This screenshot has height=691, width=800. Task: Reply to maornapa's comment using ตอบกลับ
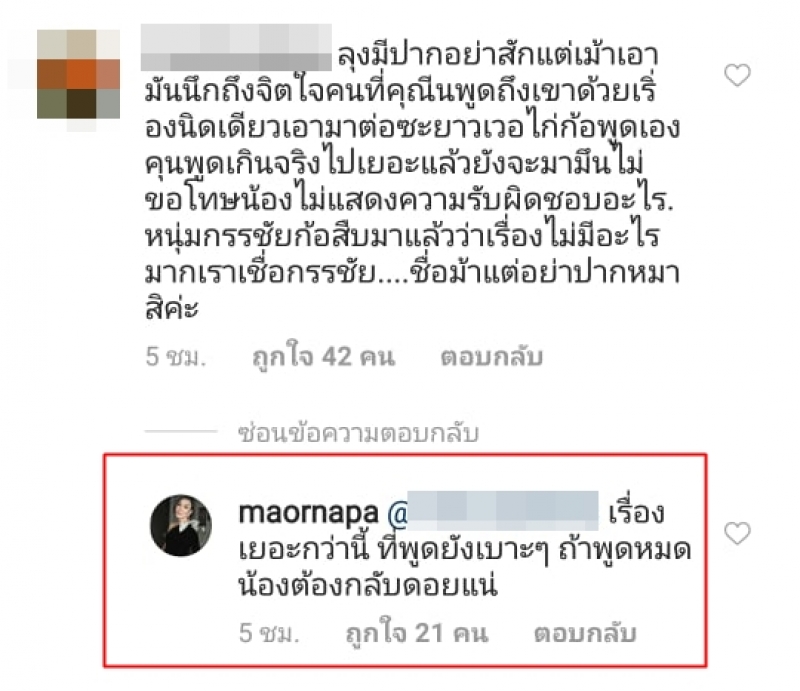(585, 633)
